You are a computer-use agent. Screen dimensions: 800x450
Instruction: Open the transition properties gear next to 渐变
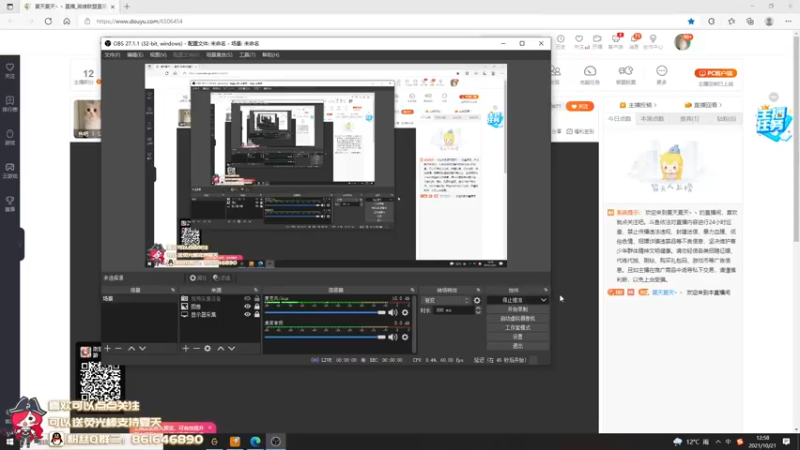[x=477, y=301]
